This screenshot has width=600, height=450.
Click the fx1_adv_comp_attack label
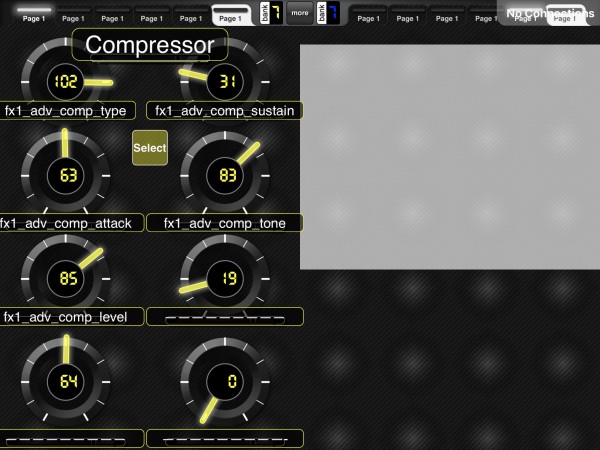point(71,223)
